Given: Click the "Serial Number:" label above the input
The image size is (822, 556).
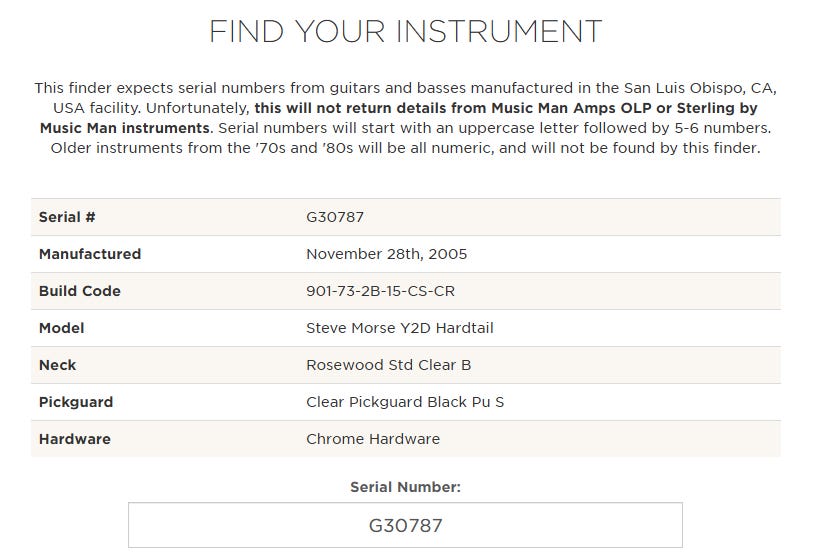Looking at the screenshot, I should point(405,488).
